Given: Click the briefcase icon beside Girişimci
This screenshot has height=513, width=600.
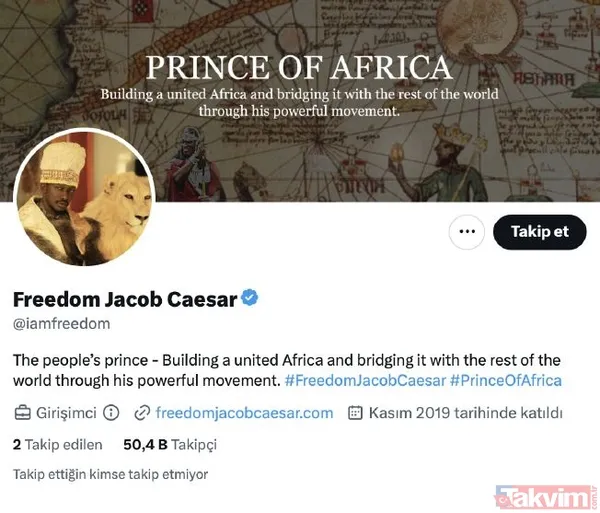Looking at the screenshot, I should [x=22, y=412].
